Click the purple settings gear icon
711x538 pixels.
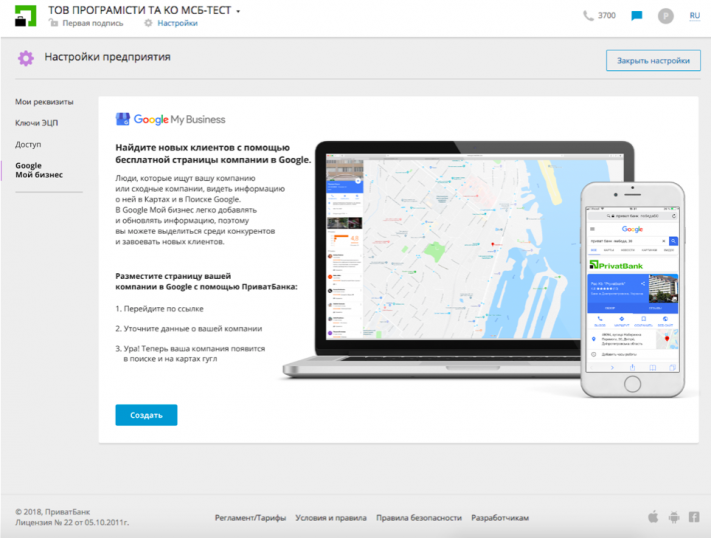25,58
